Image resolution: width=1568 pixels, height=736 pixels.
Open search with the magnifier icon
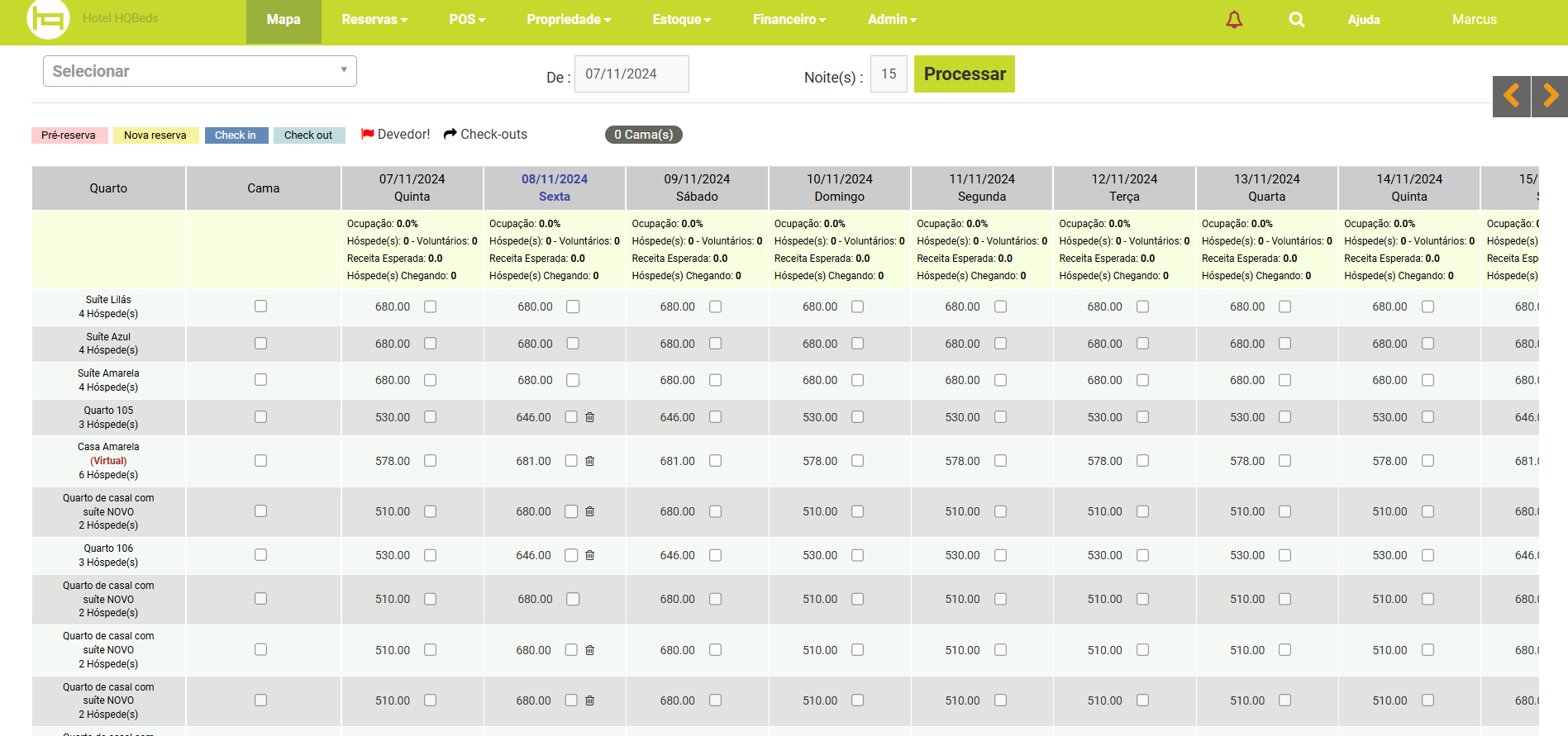click(x=1296, y=20)
